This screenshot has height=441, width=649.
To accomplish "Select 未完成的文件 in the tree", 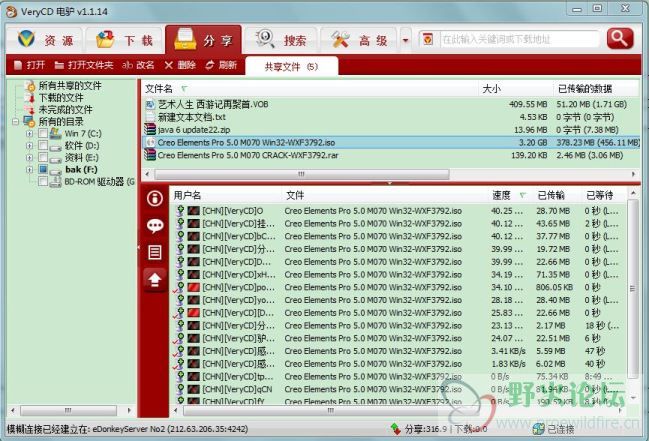I will click(x=65, y=110).
